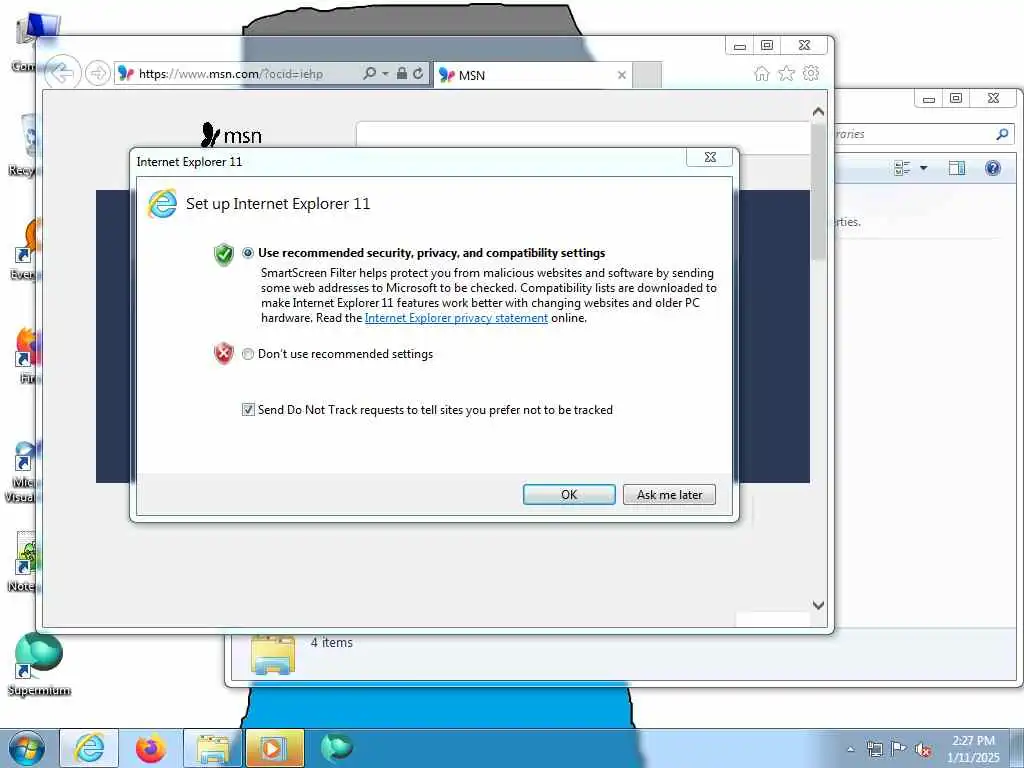Open a new blank tab

647,74
